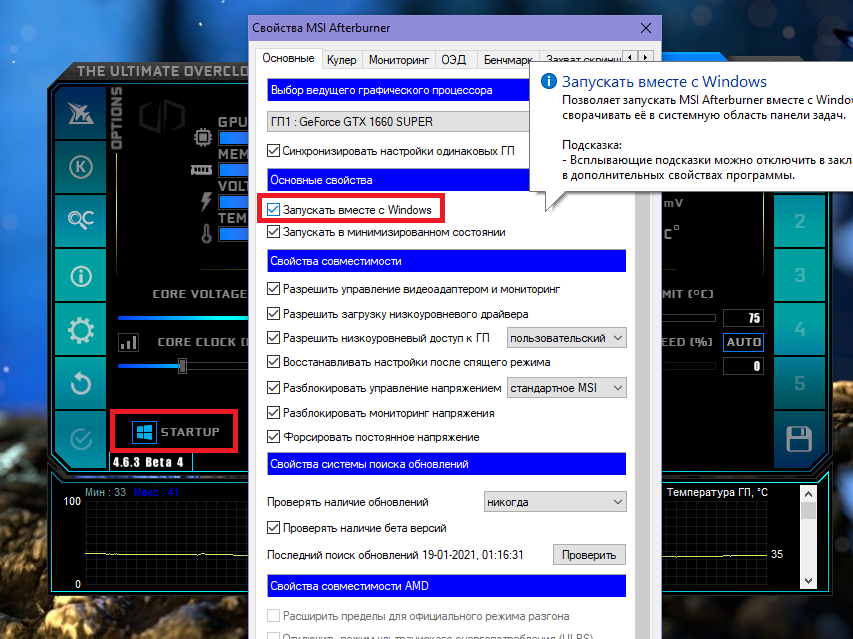Select profile slot 5 in Afterburner
The width and height of the screenshot is (853, 639).
coord(799,383)
